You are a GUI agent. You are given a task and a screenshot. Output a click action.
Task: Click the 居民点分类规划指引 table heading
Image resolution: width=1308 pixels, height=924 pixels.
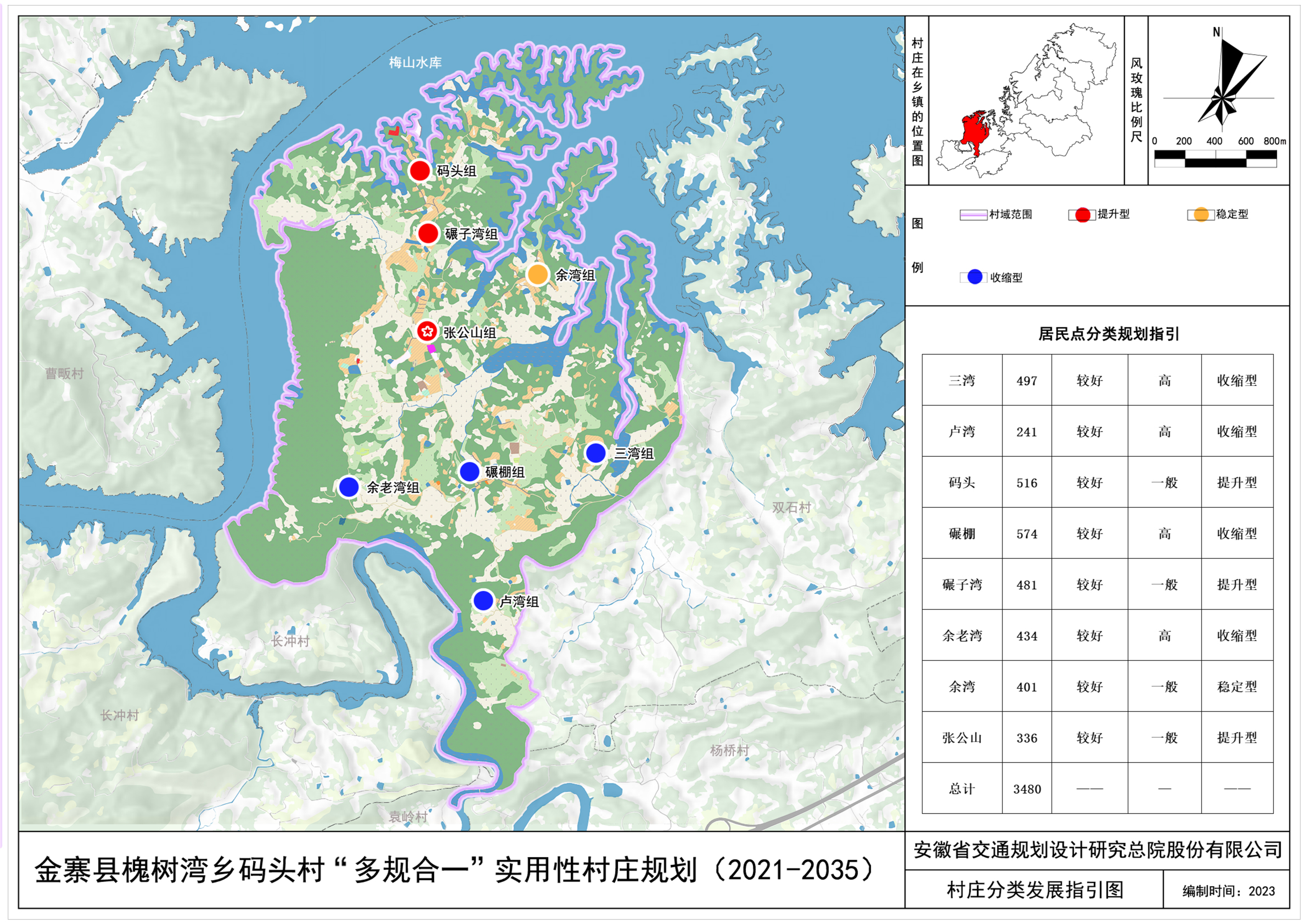coord(1109,334)
